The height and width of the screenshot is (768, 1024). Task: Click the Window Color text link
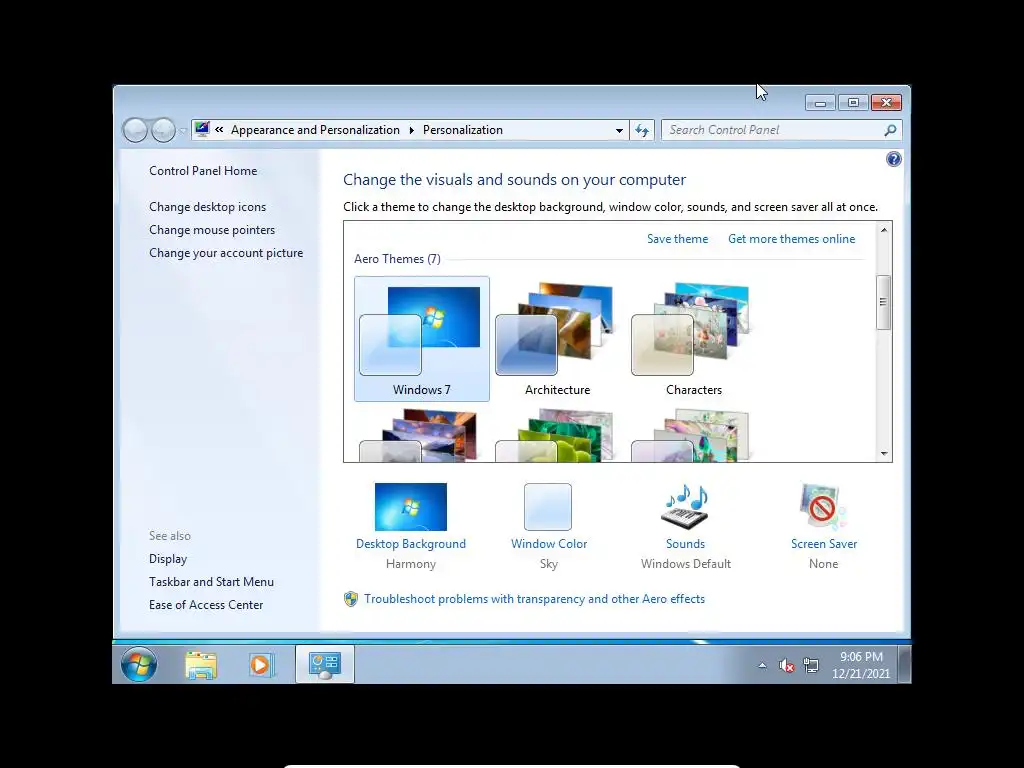549,544
